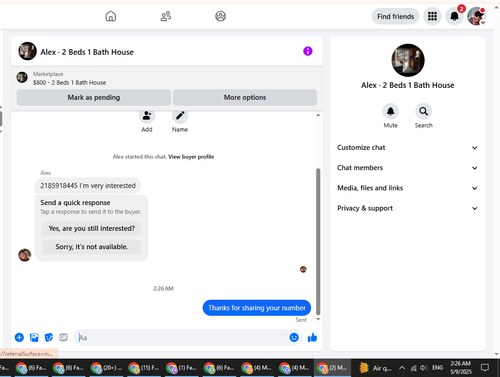Send 'Sorry, it's not available.' response
This screenshot has height=377, width=500.
click(92, 247)
